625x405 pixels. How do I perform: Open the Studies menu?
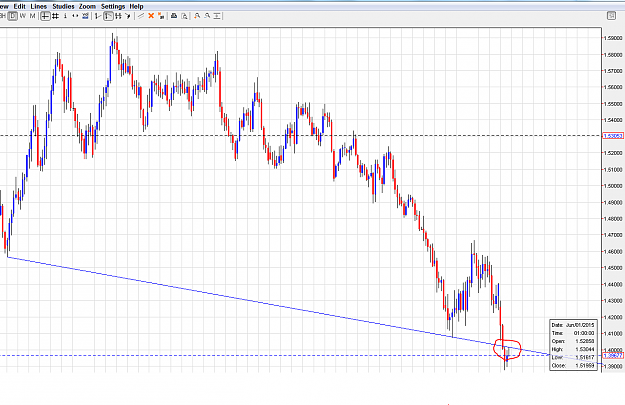click(63, 6)
